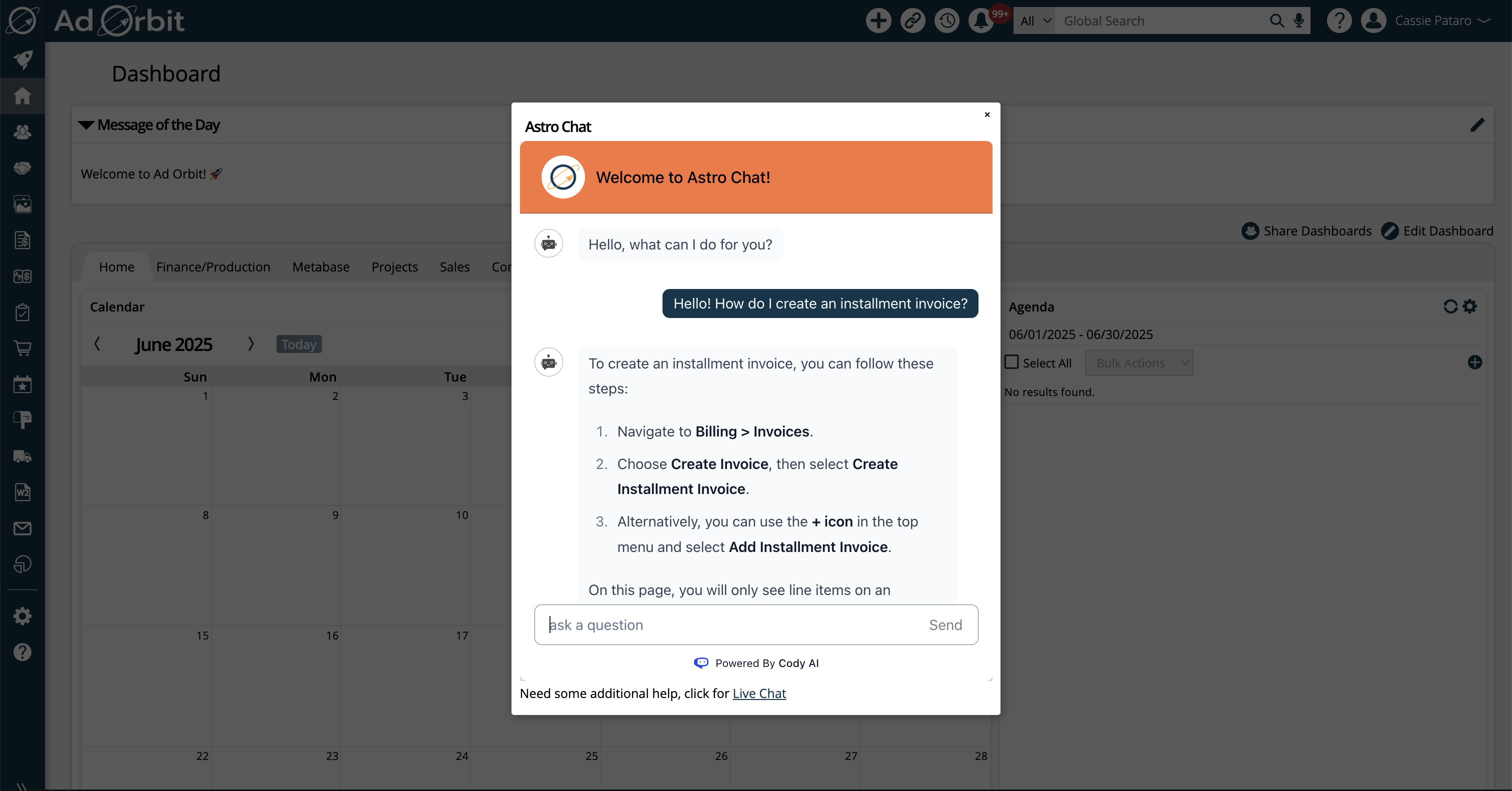
Task: Click the notifications bell icon
Action: click(981, 21)
